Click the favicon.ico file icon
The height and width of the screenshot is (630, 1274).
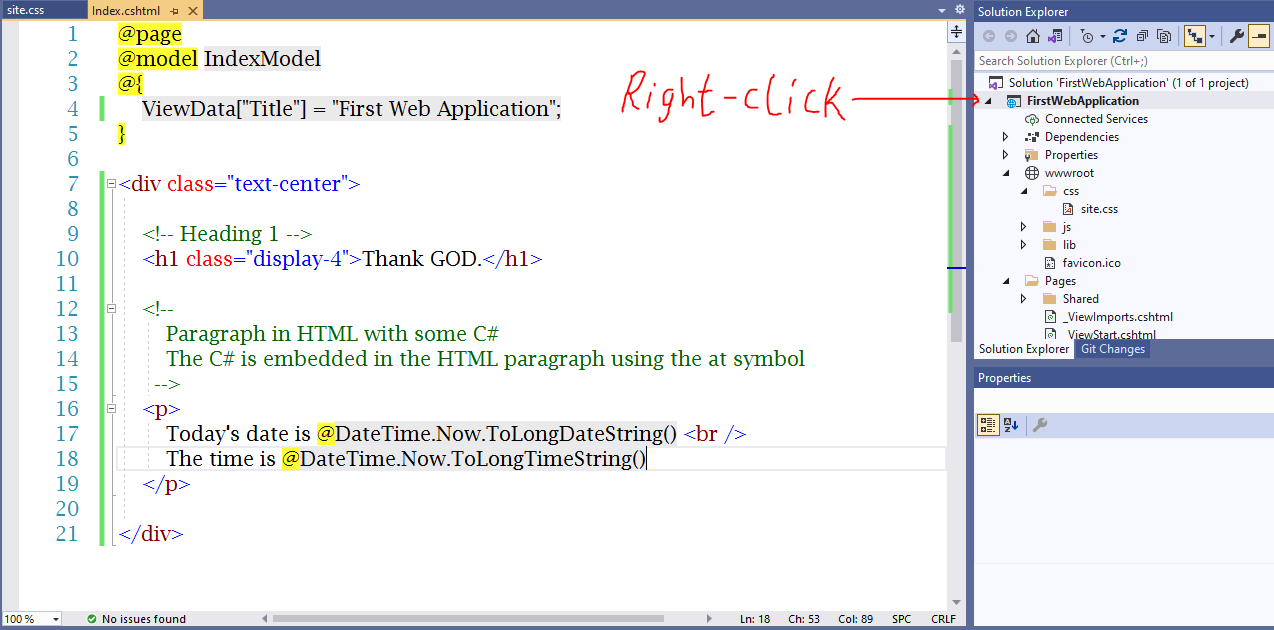point(1050,263)
